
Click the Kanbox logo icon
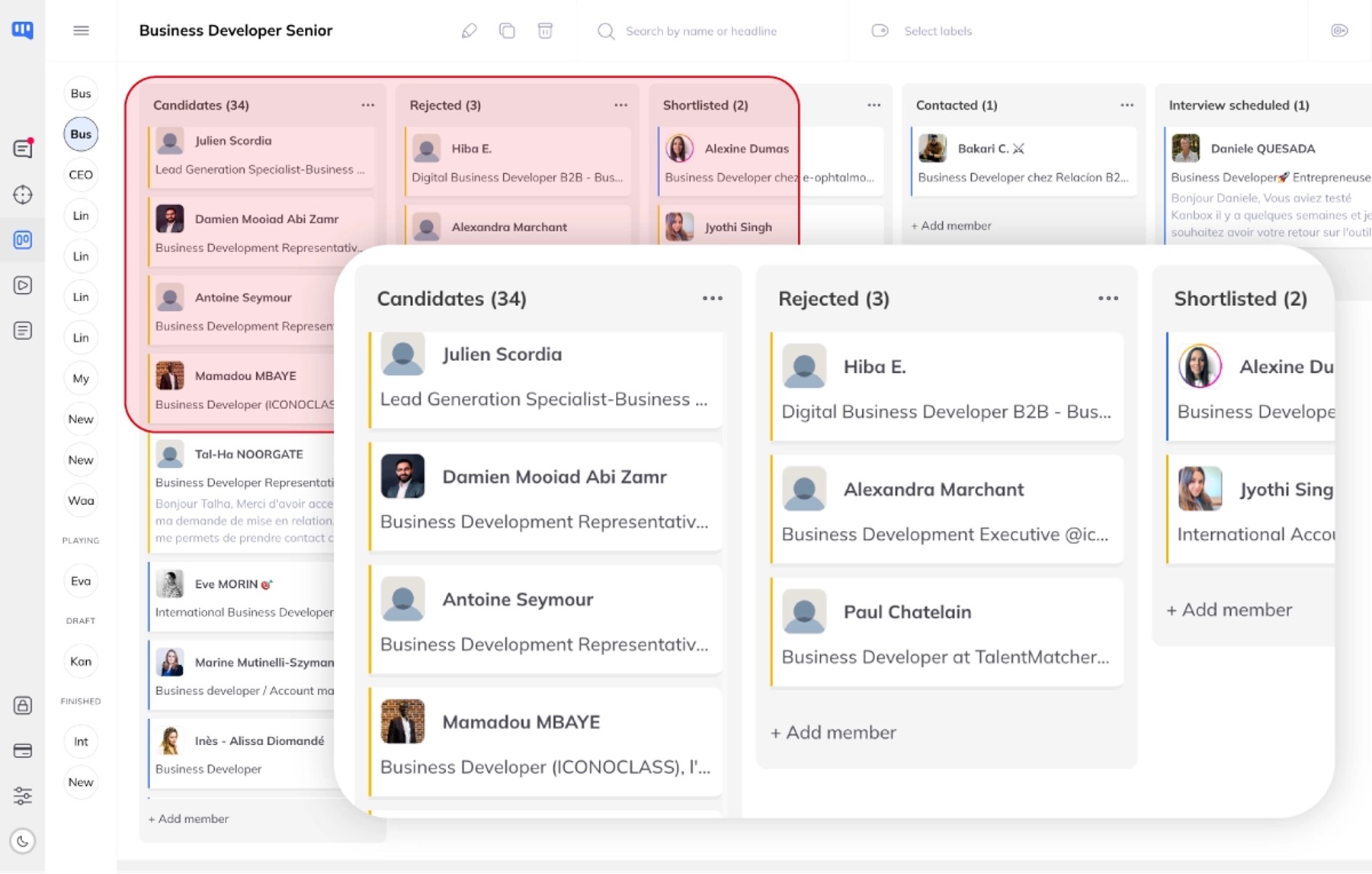tap(22, 31)
